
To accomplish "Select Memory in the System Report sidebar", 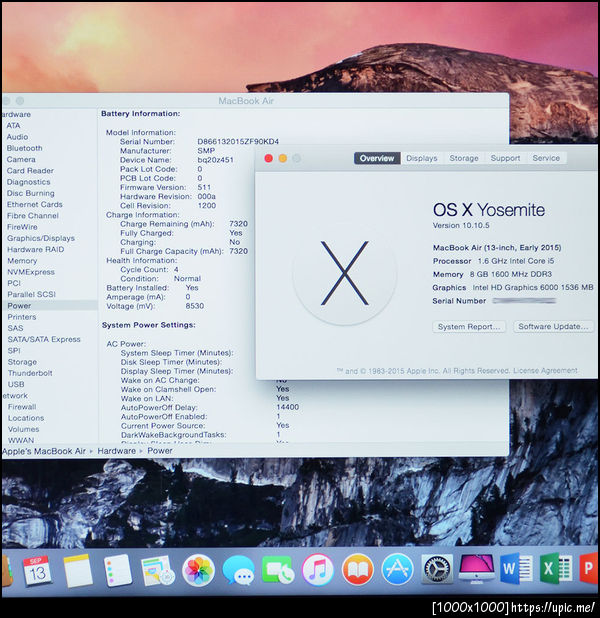I will pyautogui.click(x=22, y=261).
